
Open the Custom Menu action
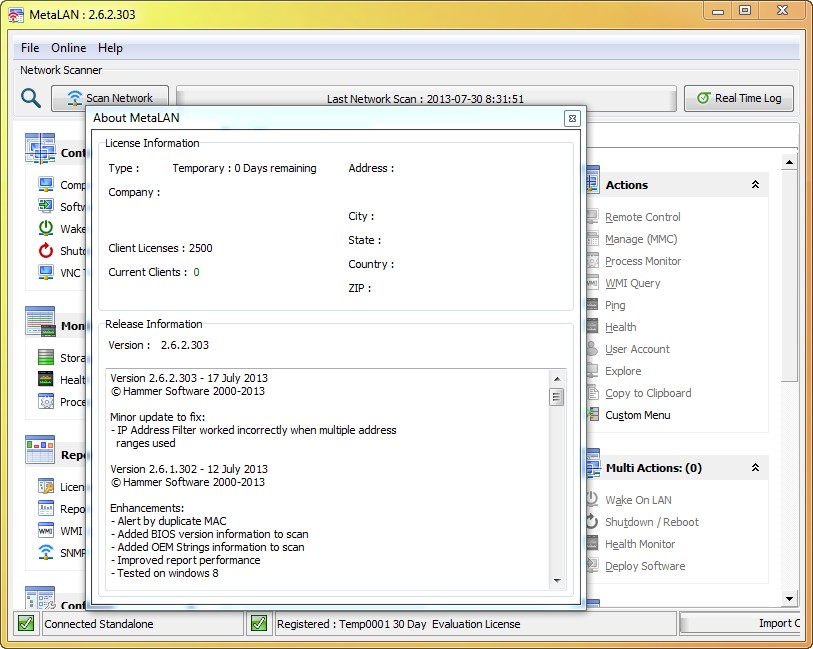point(638,415)
